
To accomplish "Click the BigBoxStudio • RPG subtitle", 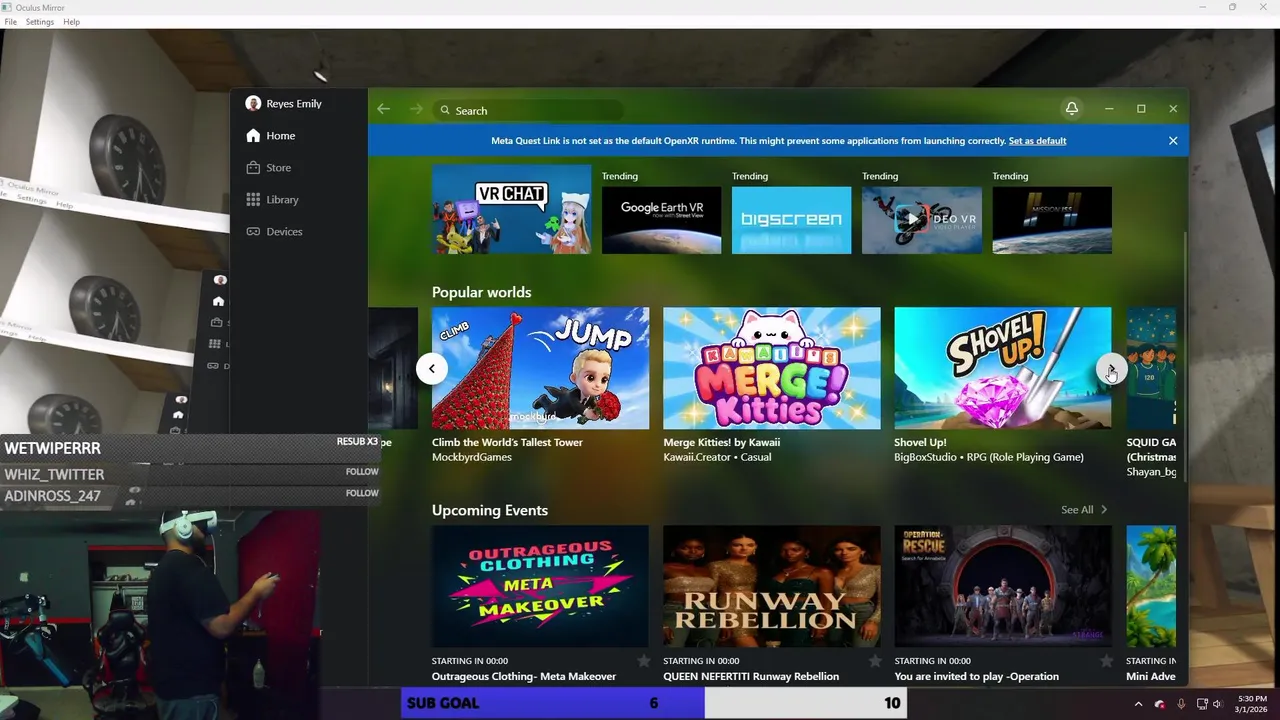I will point(989,457).
